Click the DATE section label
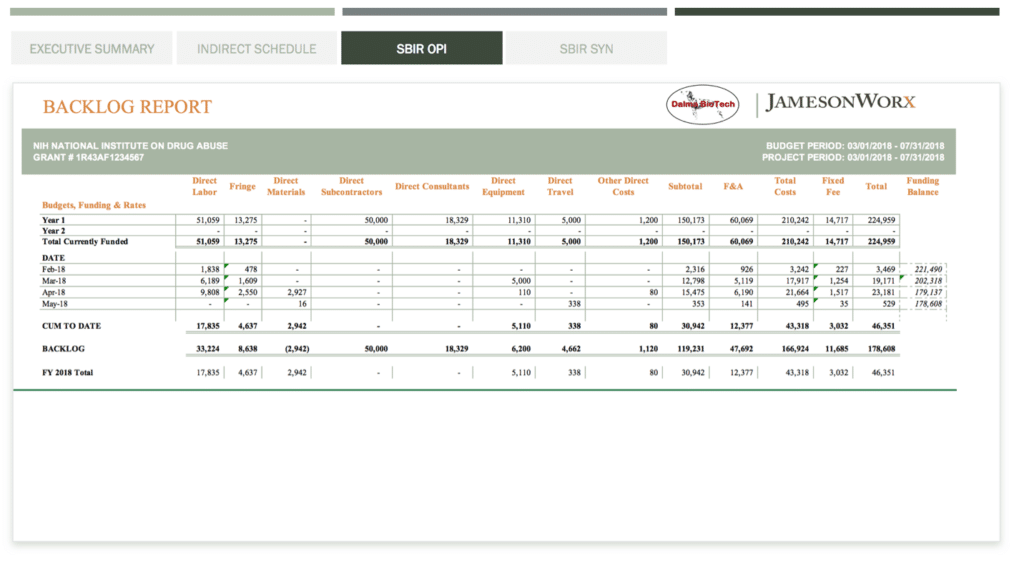Image resolution: width=1024 pixels, height=561 pixels. click(54, 258)
